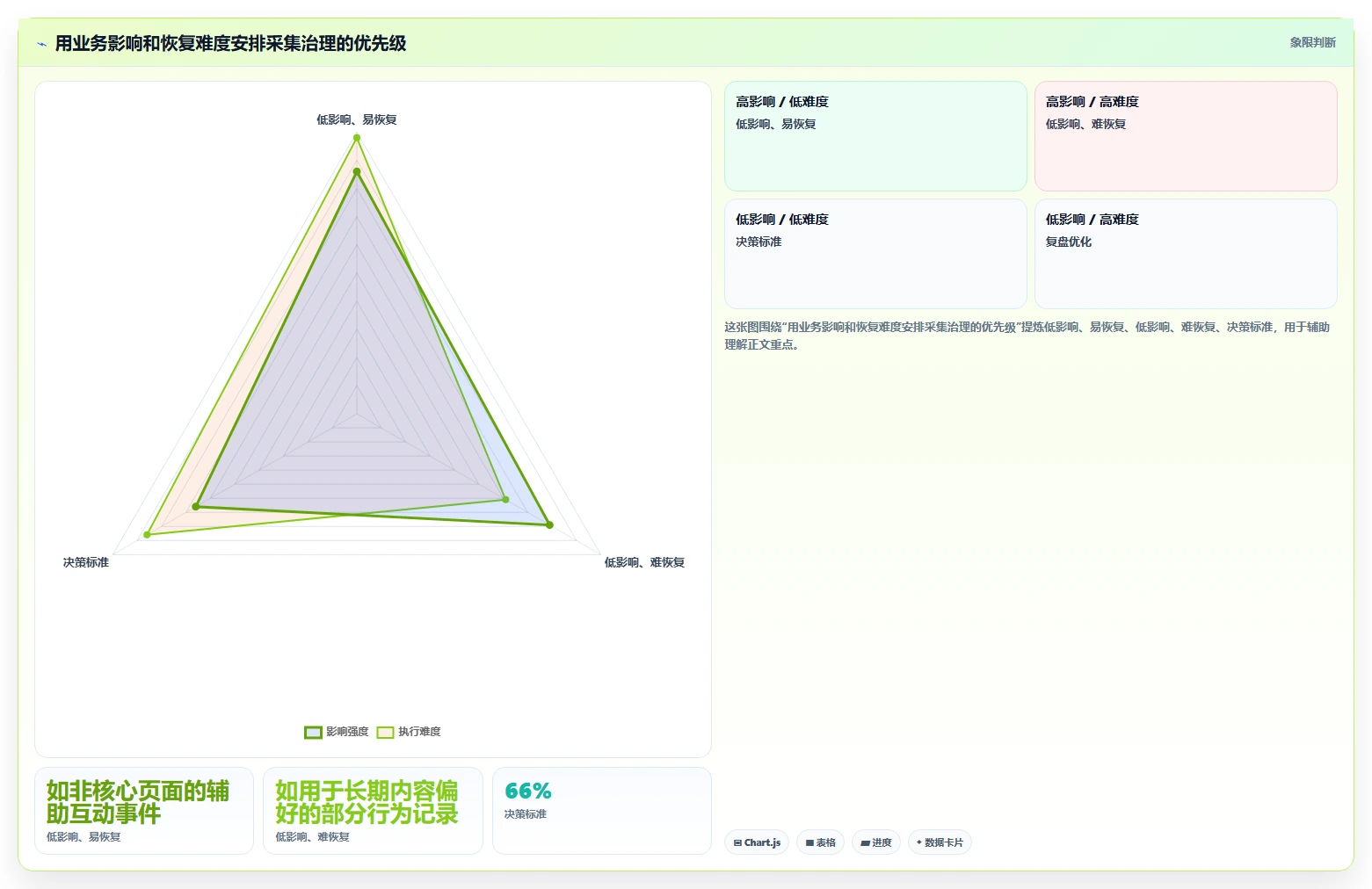The height and width of the screenshot is (889, 1372).
Task: Click the page title 用业务影响和恢复难度安排采集治理的优先级
Action: pyautogui.click(x=230, y=43)
